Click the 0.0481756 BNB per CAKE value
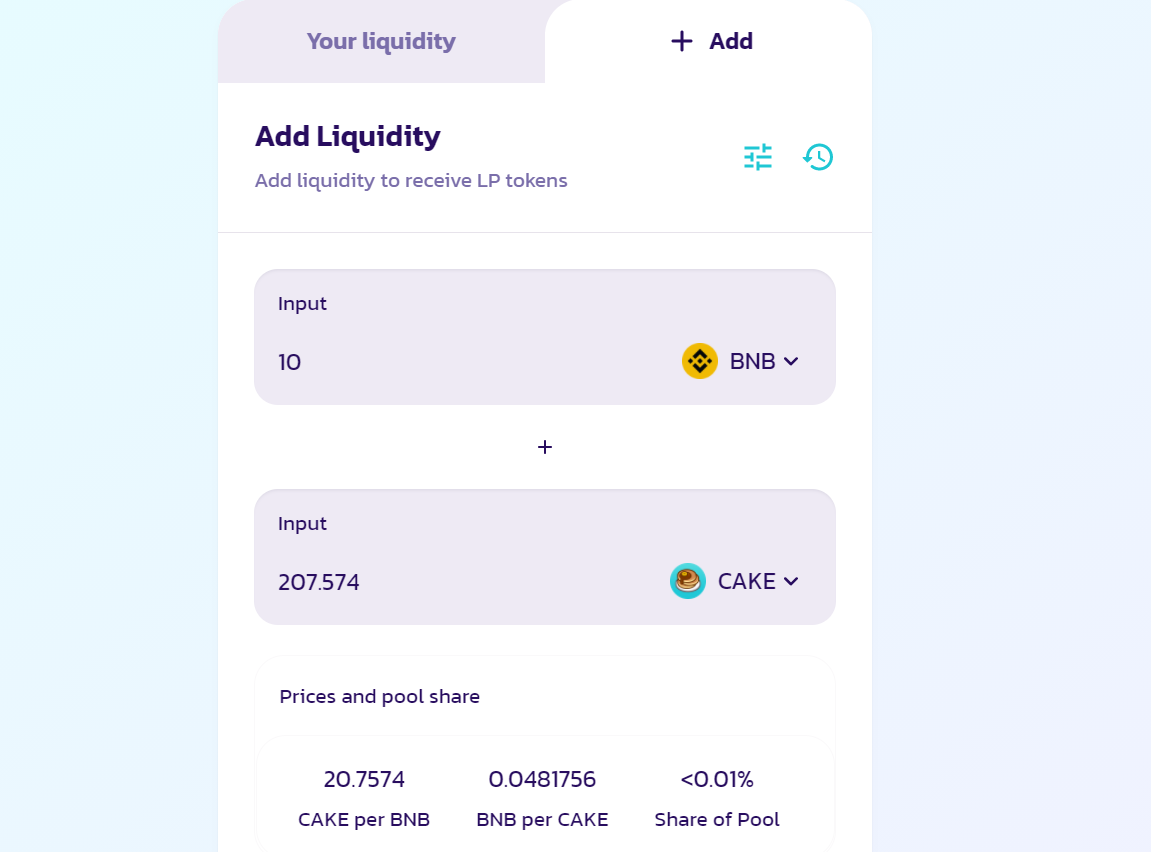Viewport: 1151px width, 852px height. tap(542, 779)
